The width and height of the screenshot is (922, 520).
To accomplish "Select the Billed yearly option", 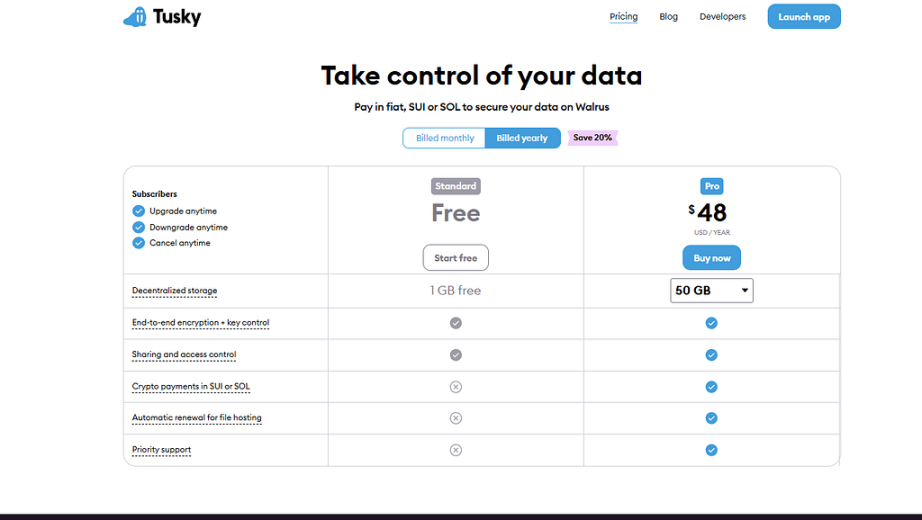I will tap(522, 138).
